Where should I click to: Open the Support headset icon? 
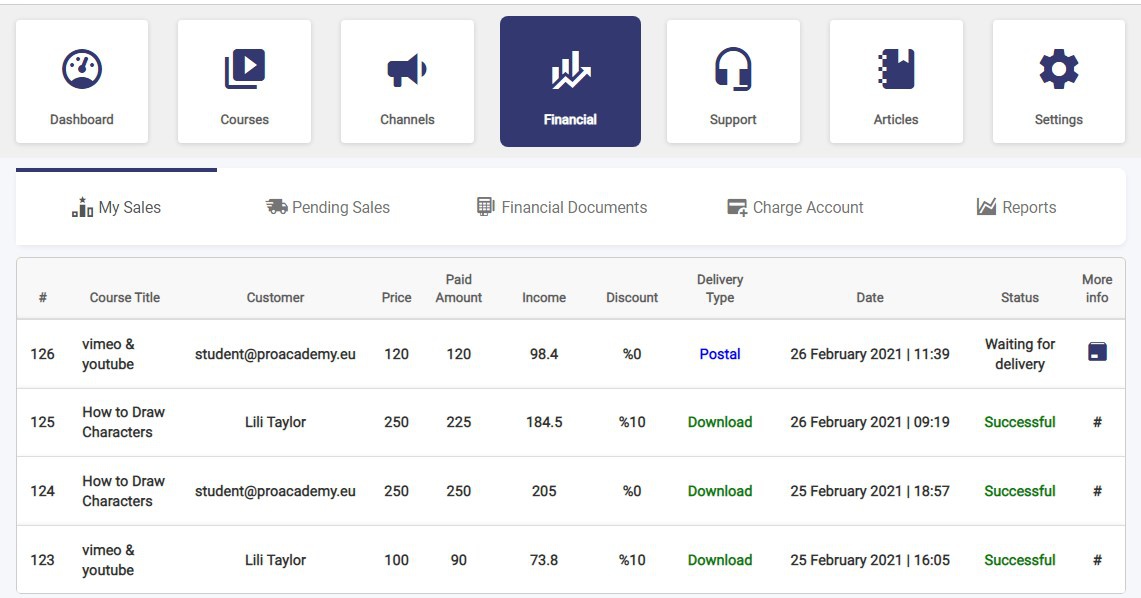point(733,70)
